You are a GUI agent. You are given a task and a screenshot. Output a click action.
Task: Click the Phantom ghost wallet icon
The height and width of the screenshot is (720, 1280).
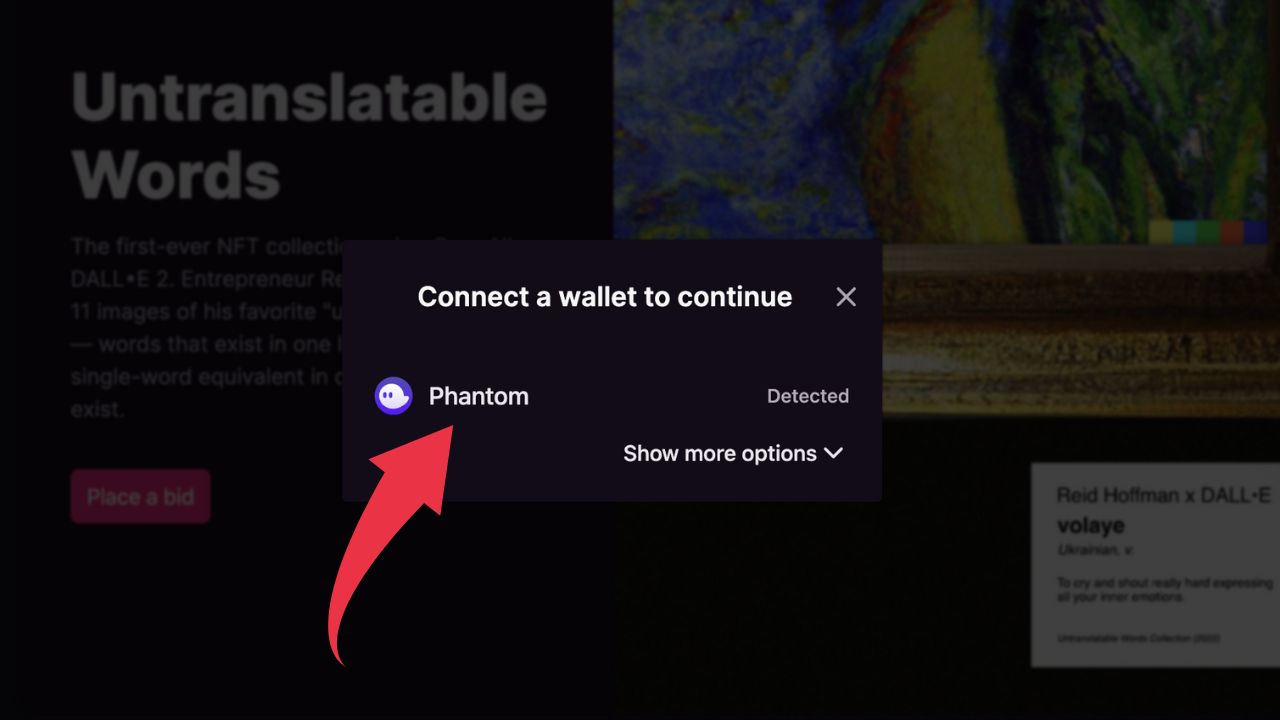tap(393, 396)
